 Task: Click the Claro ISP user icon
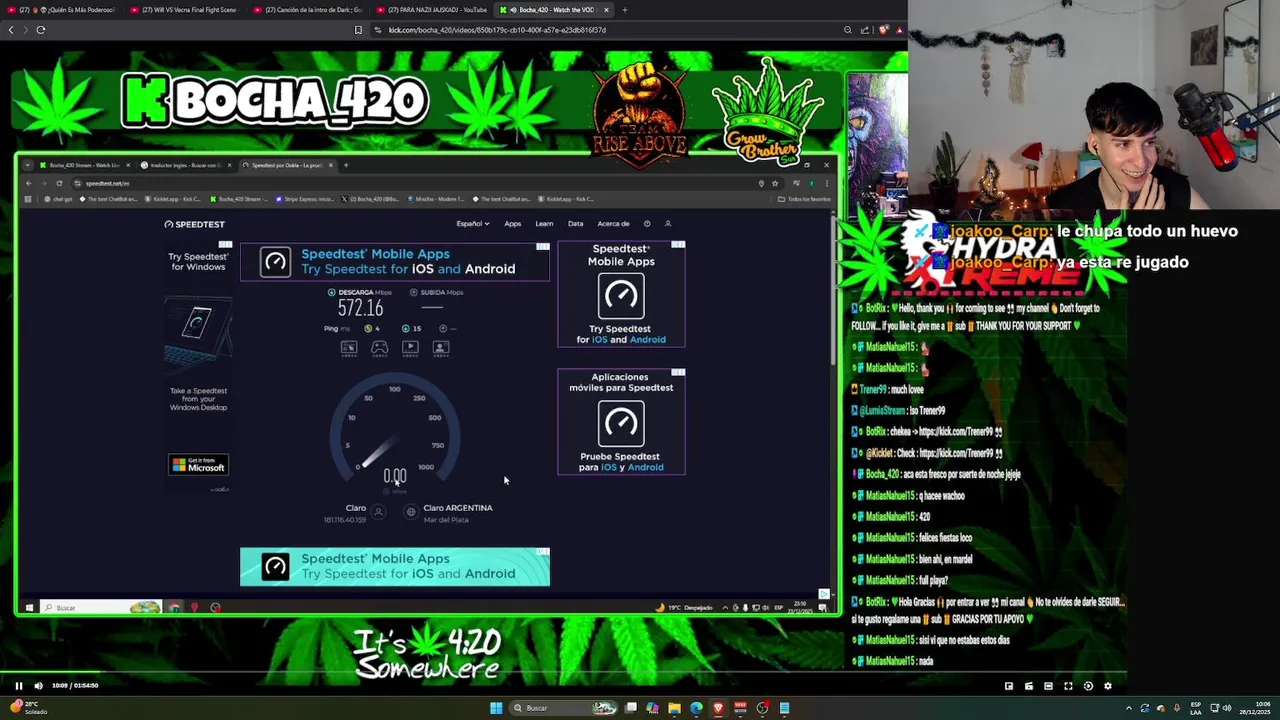(x=378, y=512)
